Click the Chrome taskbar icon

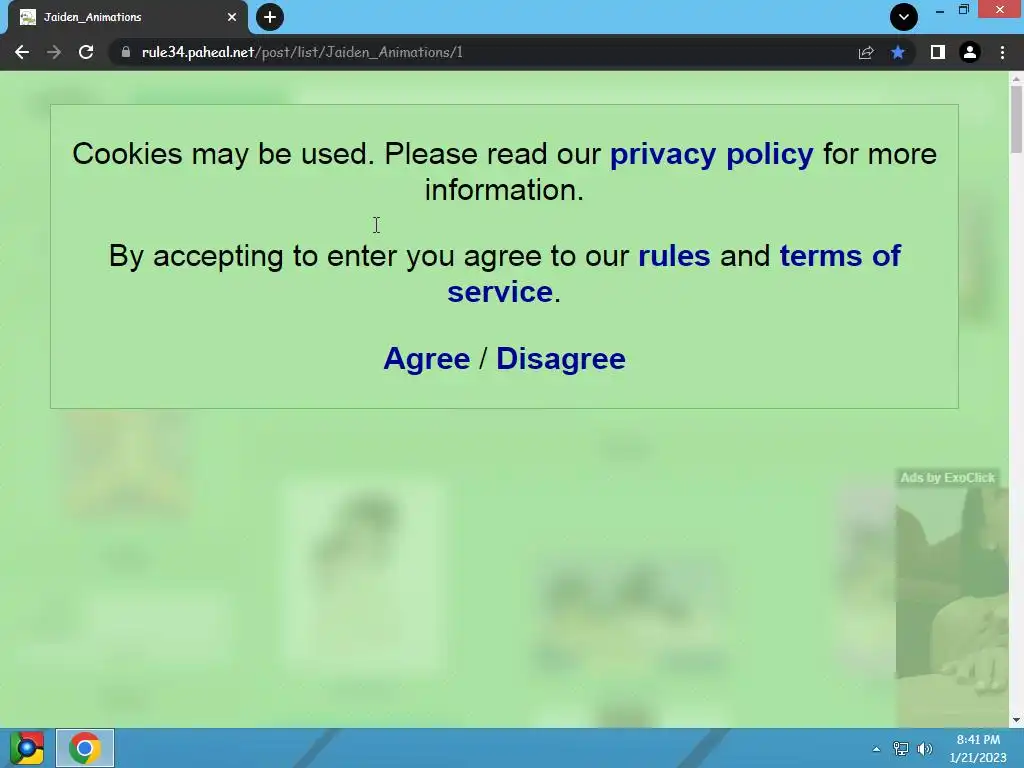click(x=85, y=748)
